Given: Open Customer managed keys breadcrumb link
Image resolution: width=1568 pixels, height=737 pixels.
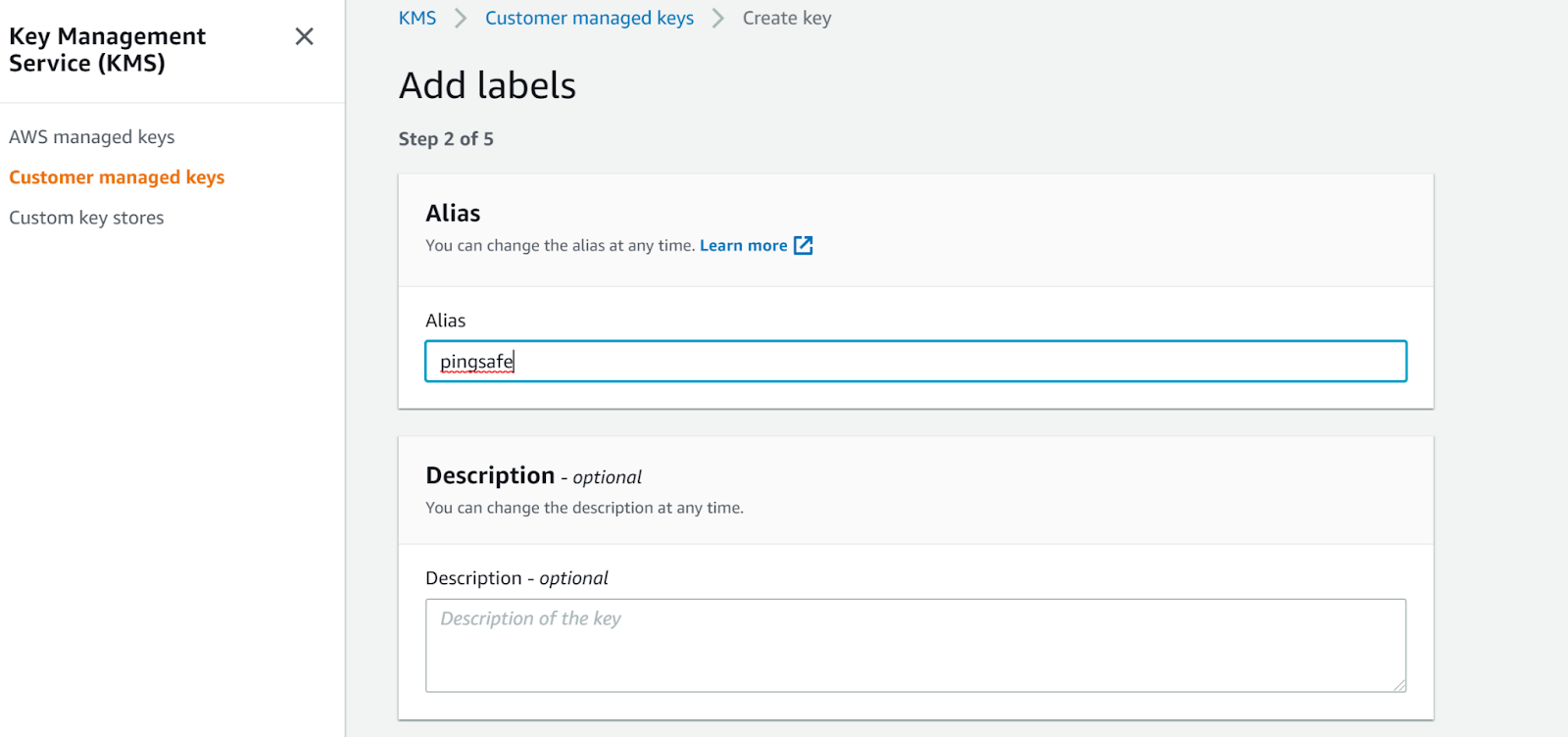Looking at the screenshot, I should [x=589, y=19].
